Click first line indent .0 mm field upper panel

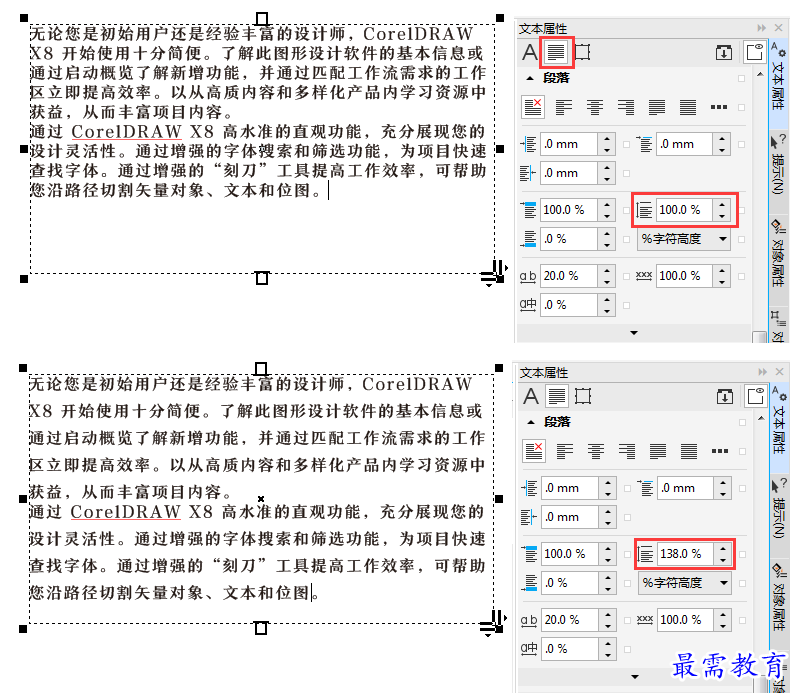[x=684, y=144]
